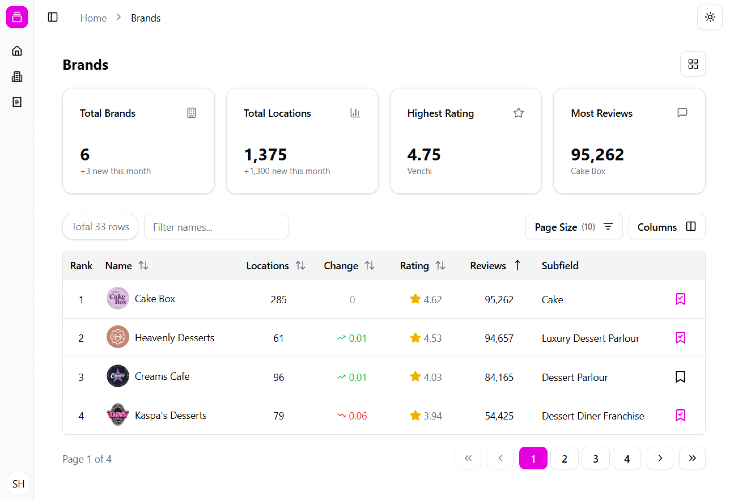Switch to grid view layout icon
This screenshot has height=500, width=734.
click(x=692, y=64)
